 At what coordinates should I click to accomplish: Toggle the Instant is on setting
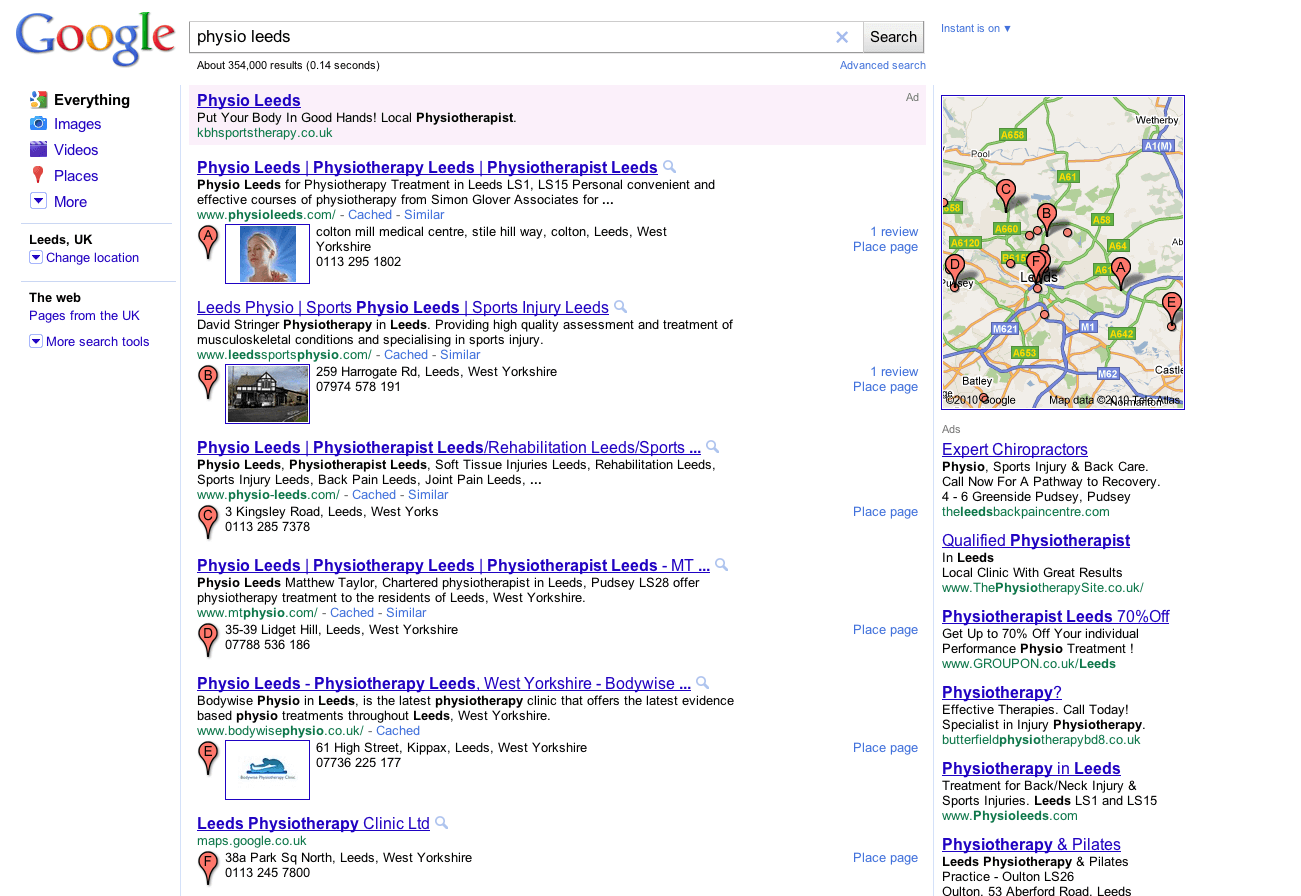pos(975,28)
